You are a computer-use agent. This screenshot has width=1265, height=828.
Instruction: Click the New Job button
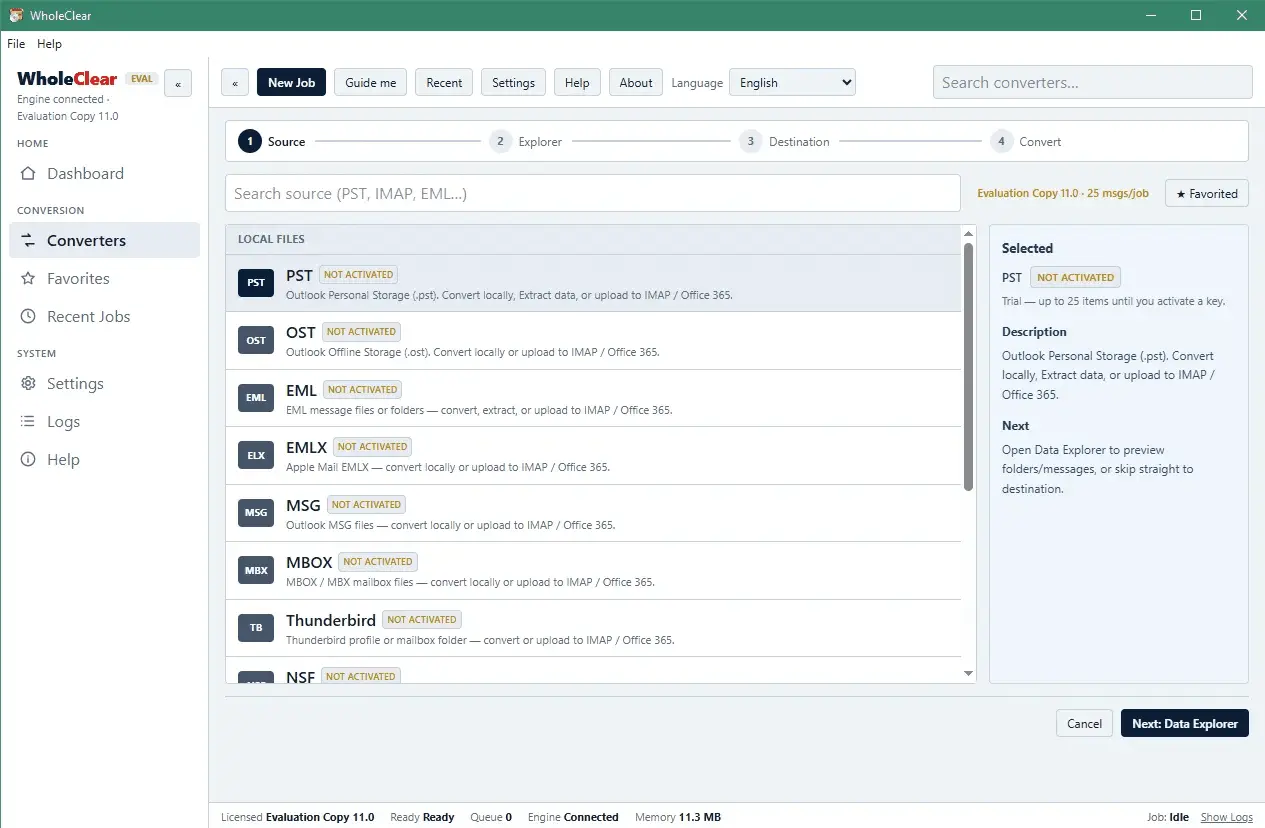click(292, 83)
